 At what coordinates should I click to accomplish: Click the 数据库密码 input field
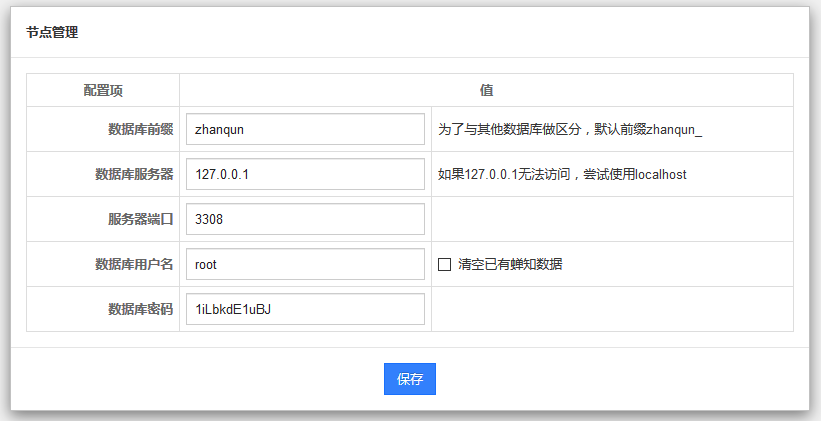tap(305, 309)
